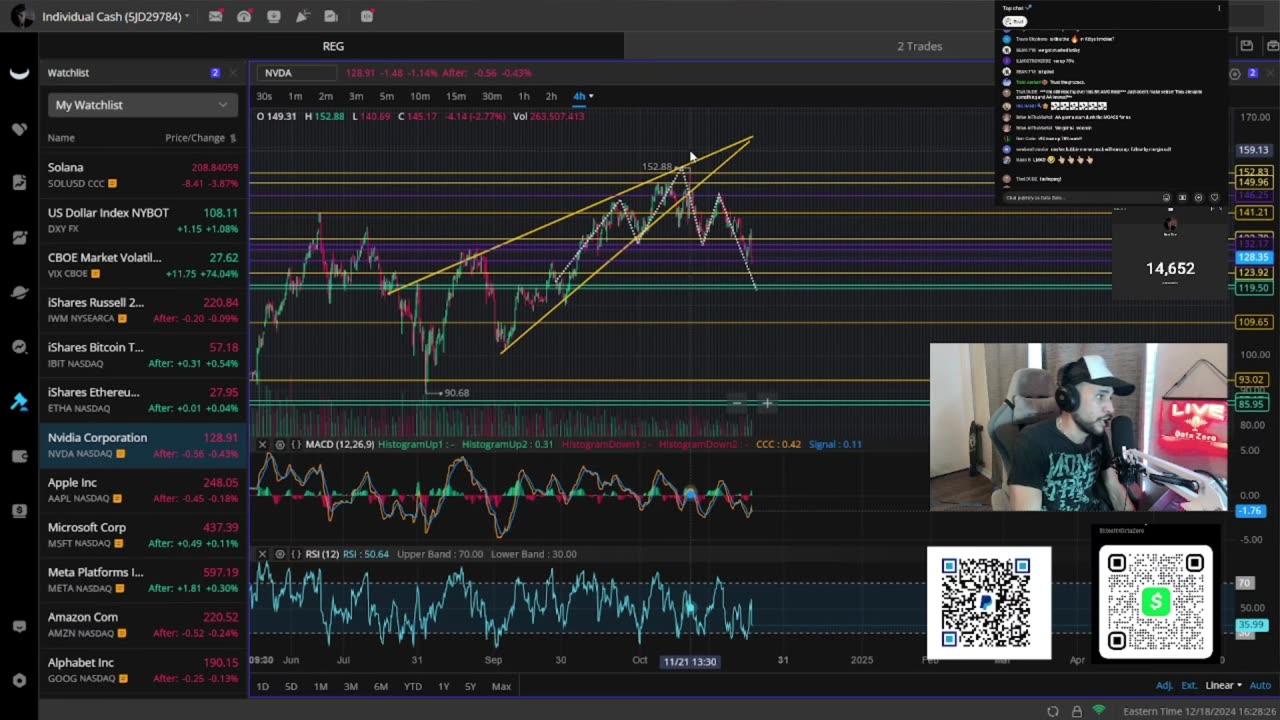Toggle the Adj. price adjustment
The width and height of the screenshot is (1280, 720).
1164,686
